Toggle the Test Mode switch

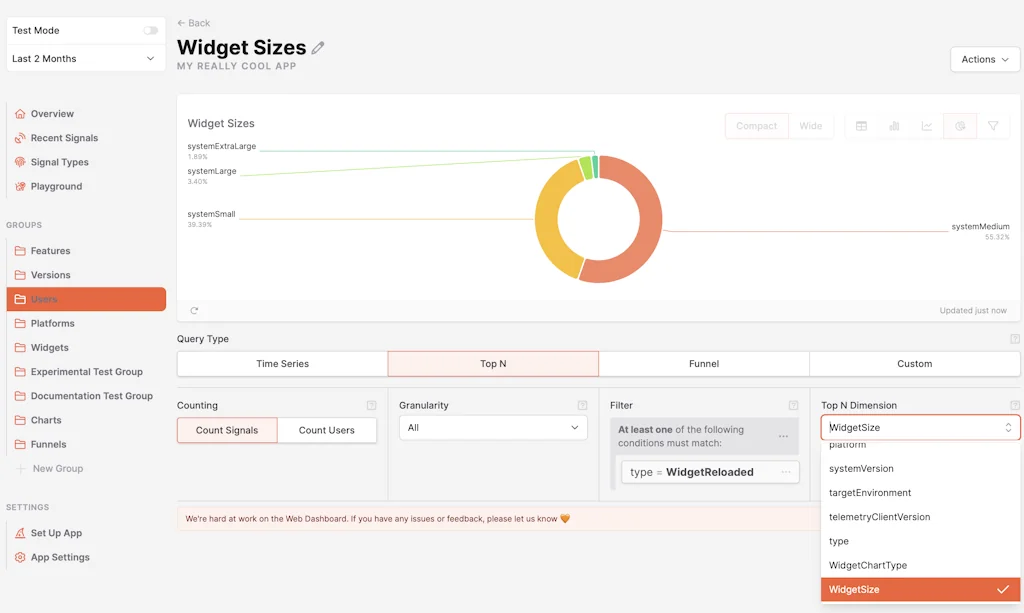(150, 31)
